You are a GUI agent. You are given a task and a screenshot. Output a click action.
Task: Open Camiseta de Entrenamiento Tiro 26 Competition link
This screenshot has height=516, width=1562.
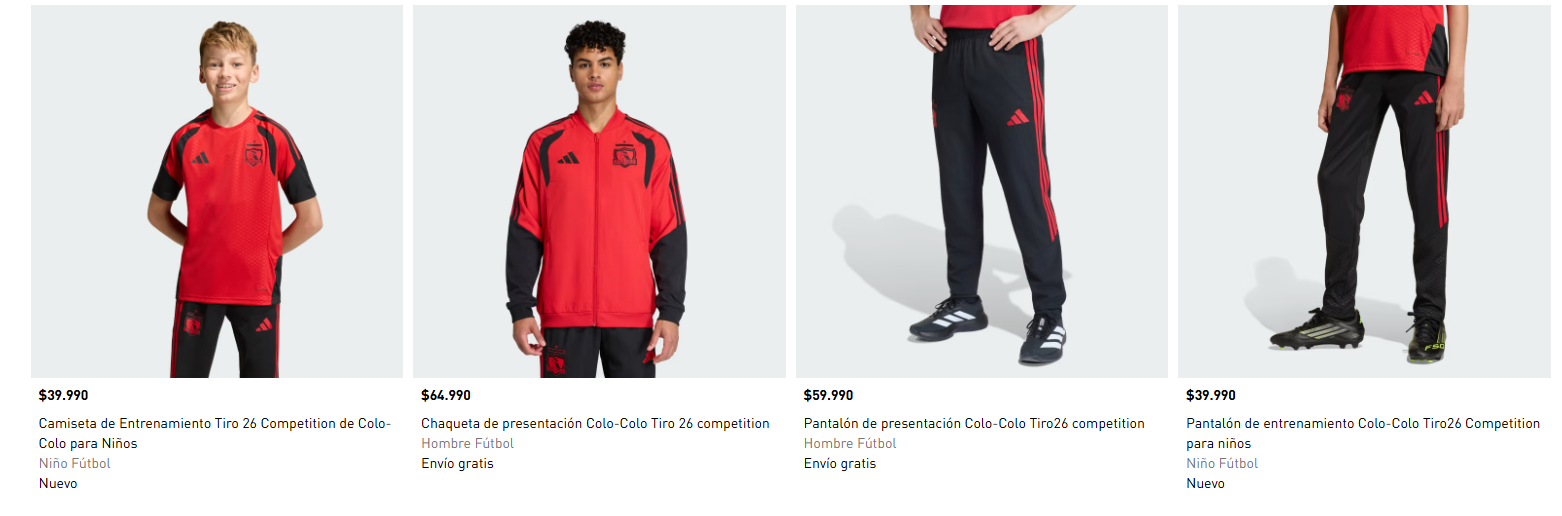tap(215, 433)
